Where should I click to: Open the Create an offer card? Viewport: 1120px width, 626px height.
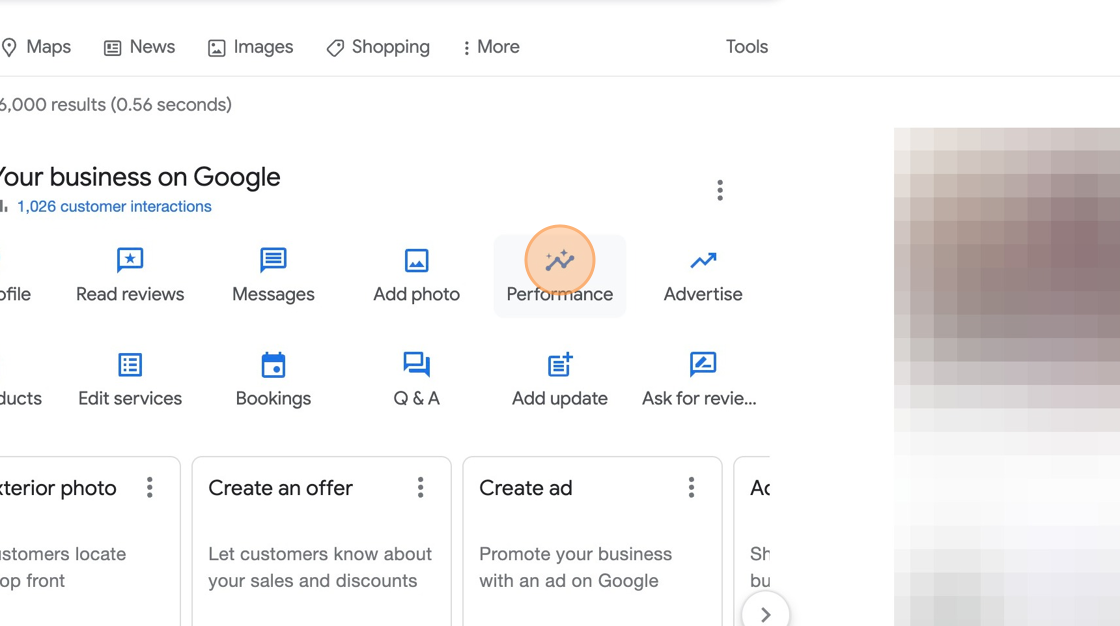coord(321,542)
